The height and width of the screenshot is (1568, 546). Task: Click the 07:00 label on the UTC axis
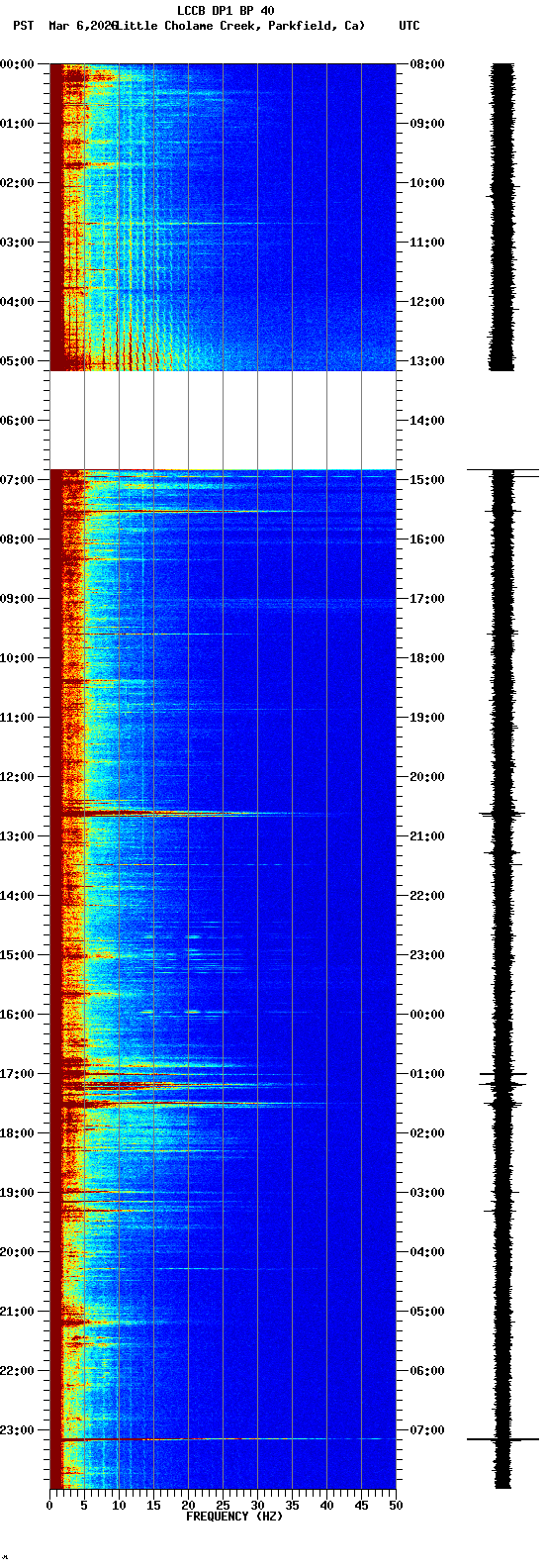tap(427, 1430)
